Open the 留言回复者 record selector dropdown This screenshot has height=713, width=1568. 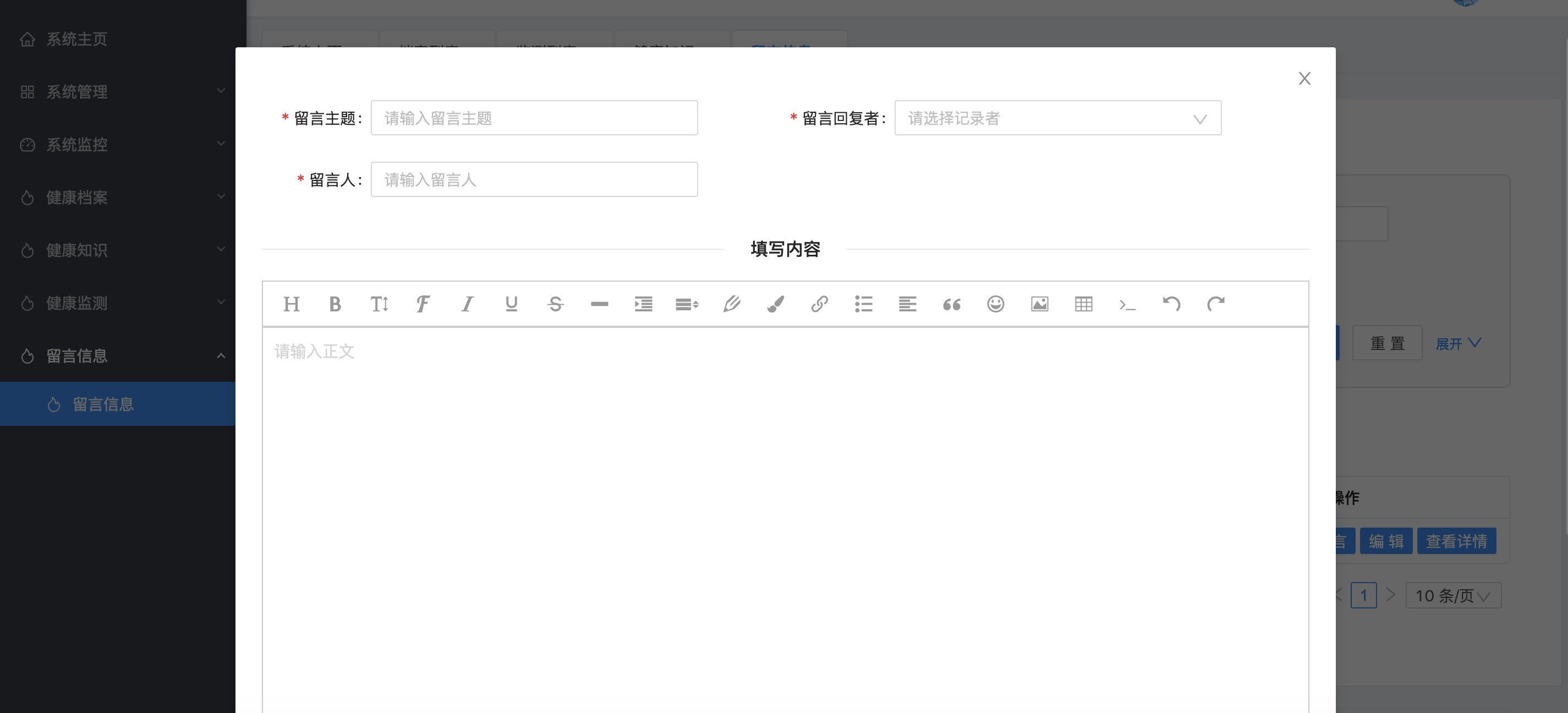(x=1057, y=118)
